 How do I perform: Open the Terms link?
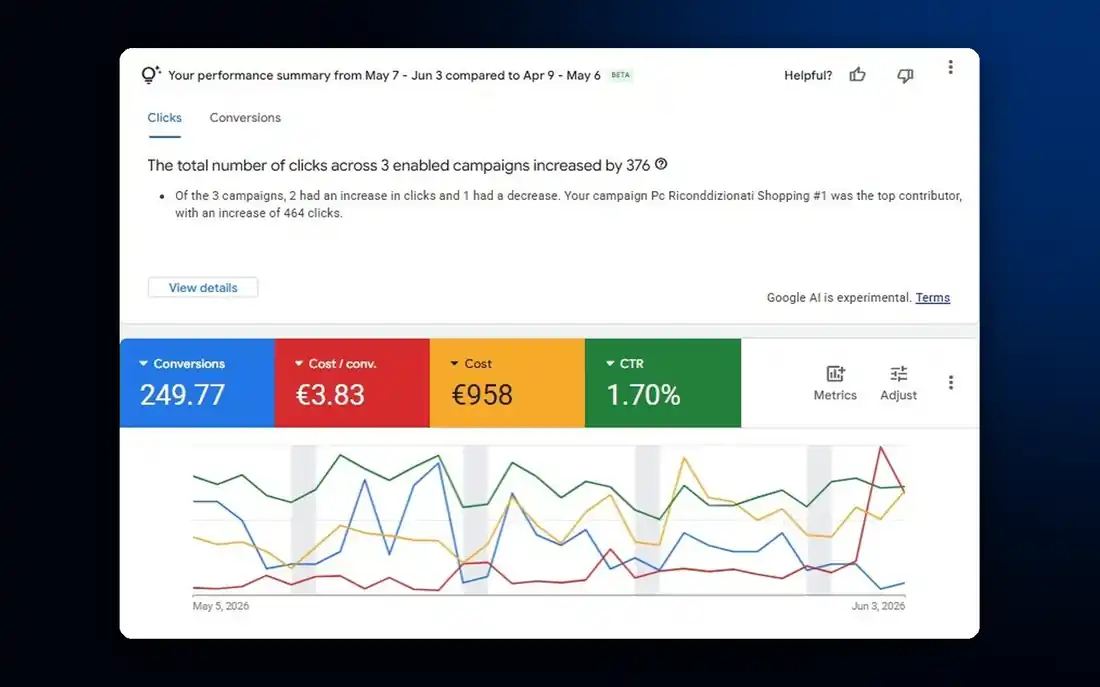point(932,298)
